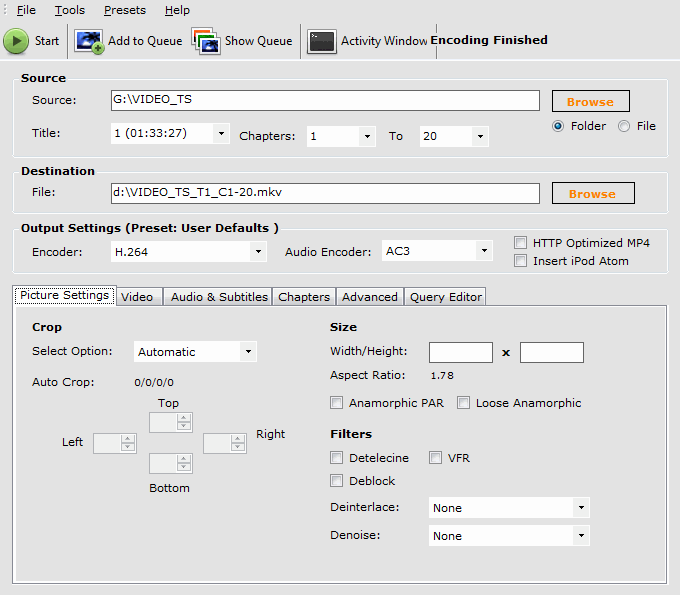Switch to the Query Editor tab

(445, 297)
